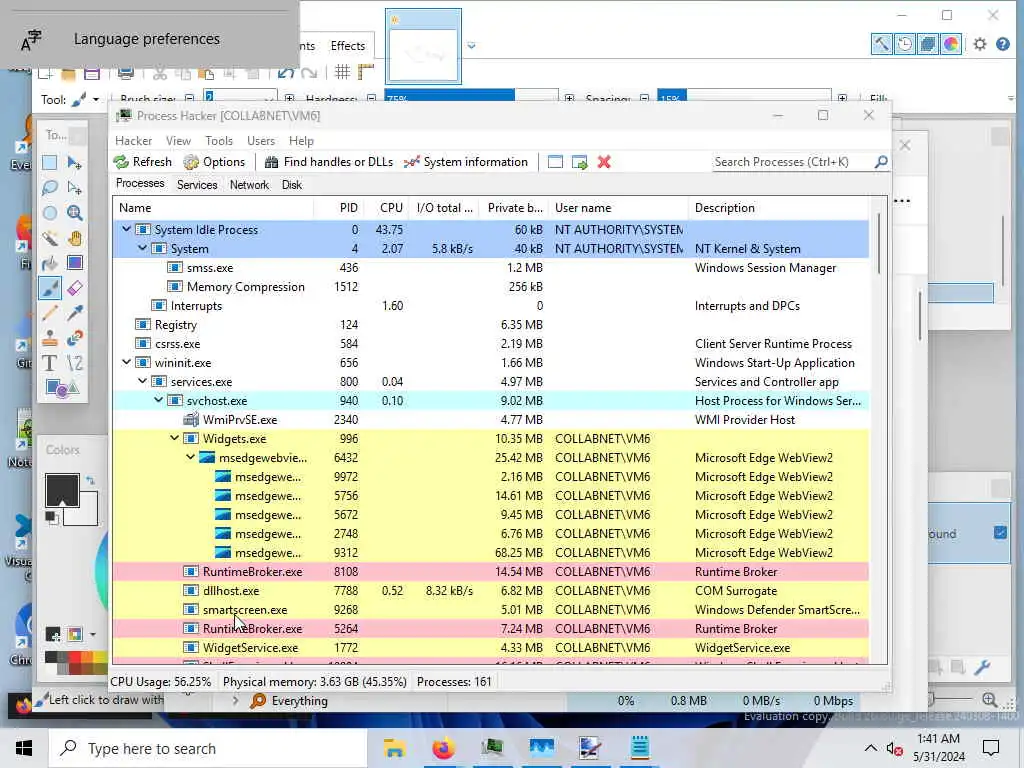
Task: Click the primary color swatch
Action: (62, 490)
